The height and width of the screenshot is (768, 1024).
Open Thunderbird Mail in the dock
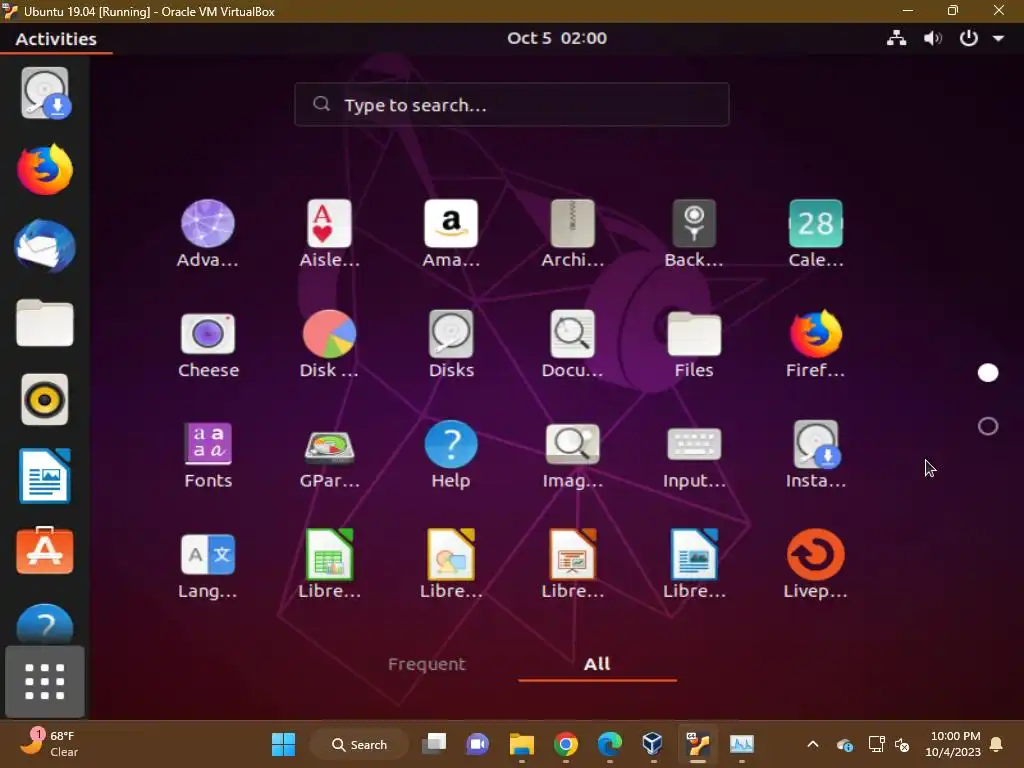click(45, 246)
